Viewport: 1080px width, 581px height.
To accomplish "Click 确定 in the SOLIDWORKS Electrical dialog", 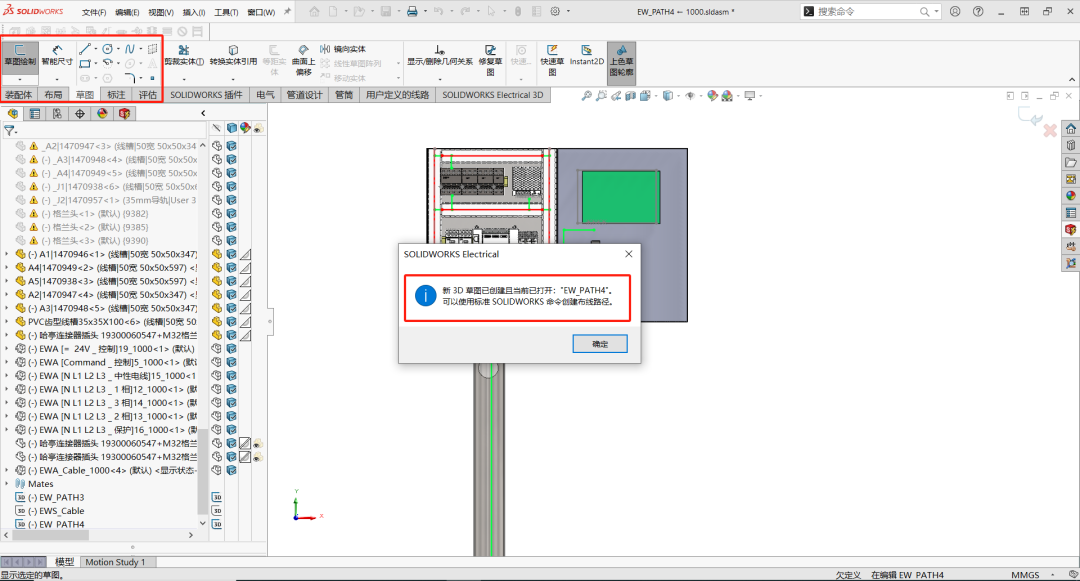I will [600, 344].
